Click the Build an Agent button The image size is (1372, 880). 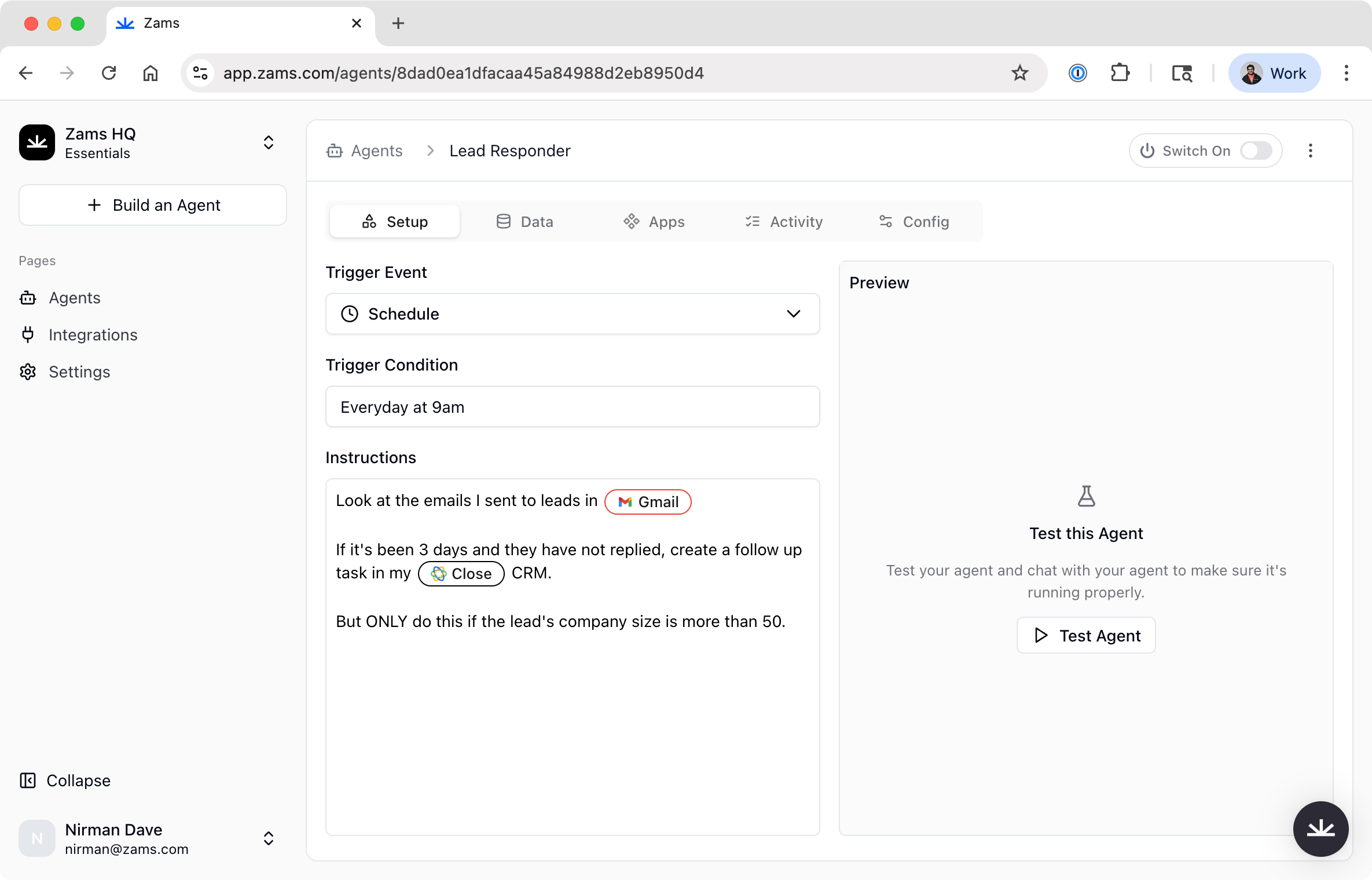pos(153,205)
